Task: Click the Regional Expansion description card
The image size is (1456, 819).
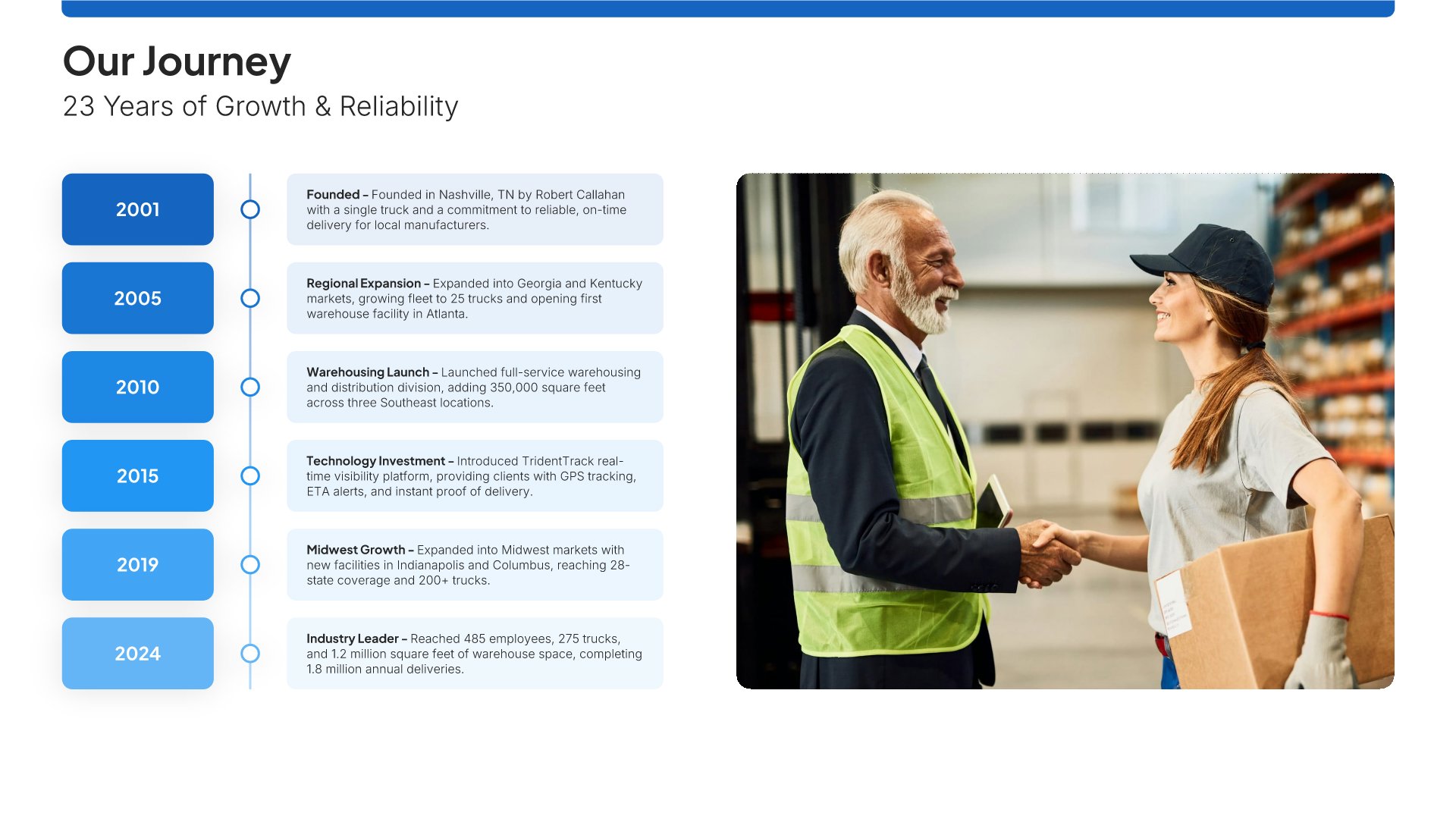Action: 475,298
